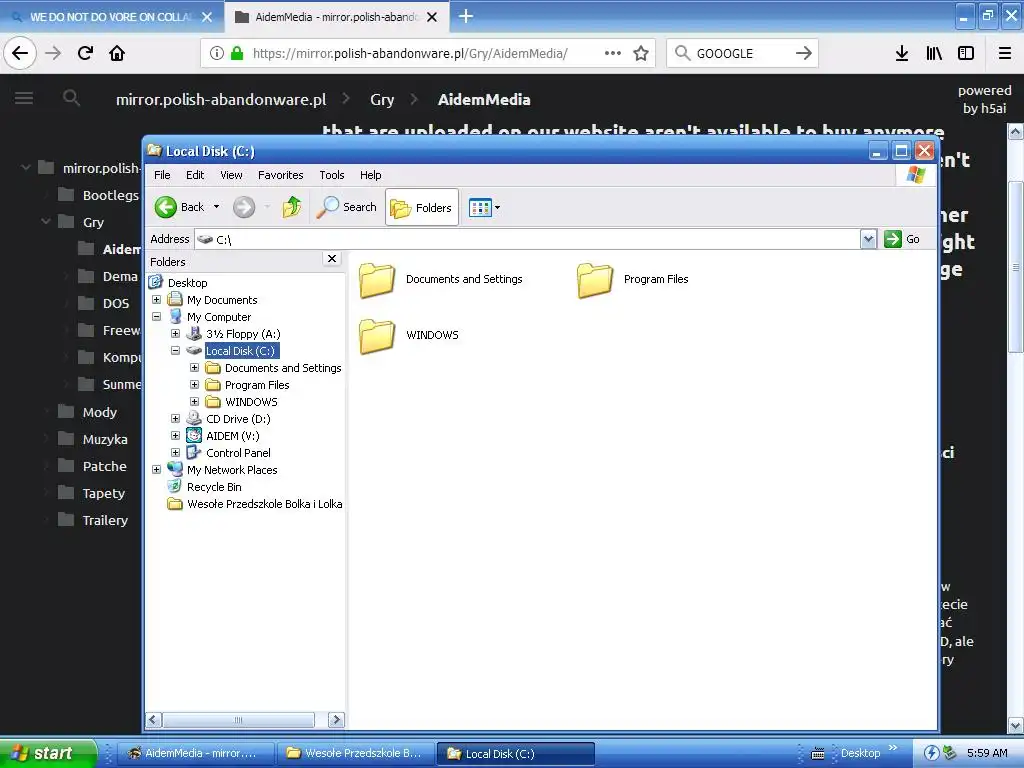Select My Network Places icon in tree

(175, 470)
